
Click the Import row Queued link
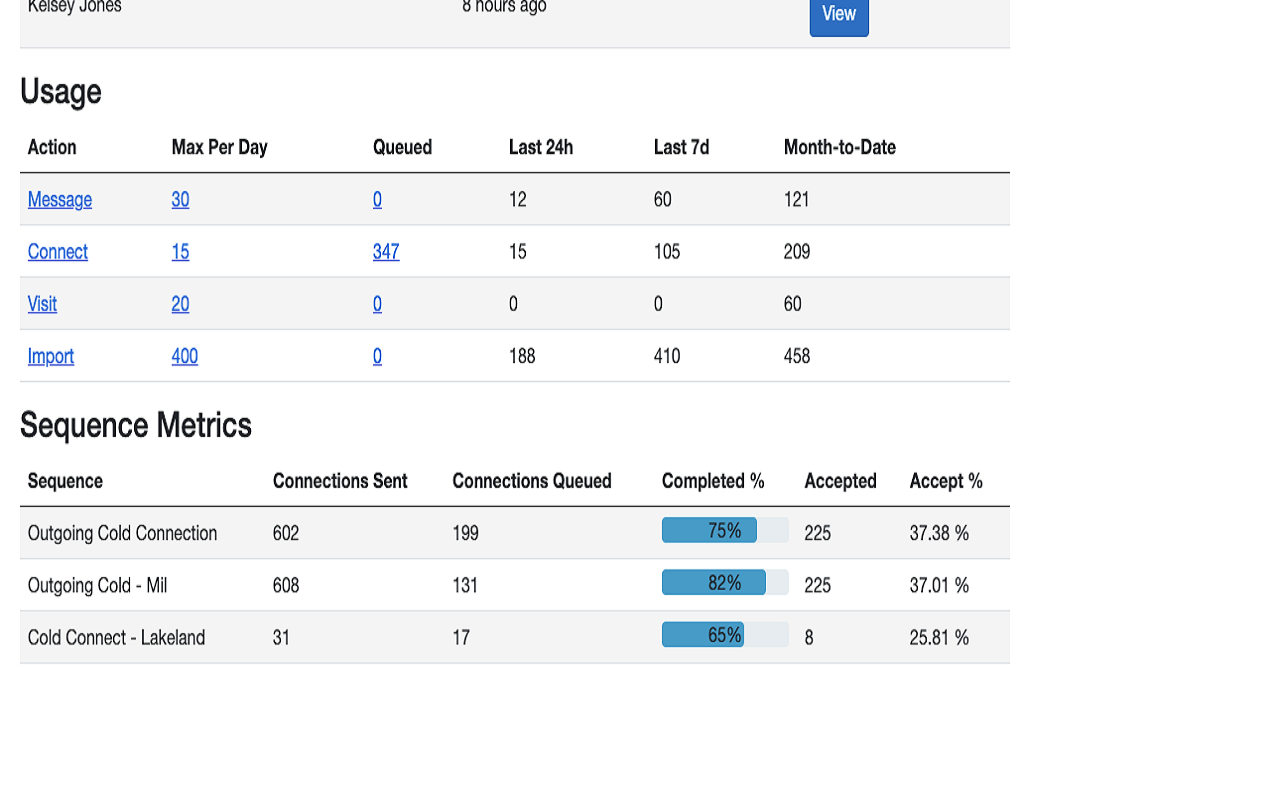tap(377, 356)
